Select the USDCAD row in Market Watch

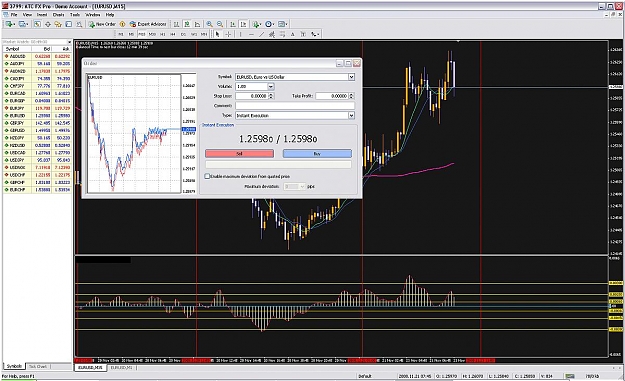[37, 153]
